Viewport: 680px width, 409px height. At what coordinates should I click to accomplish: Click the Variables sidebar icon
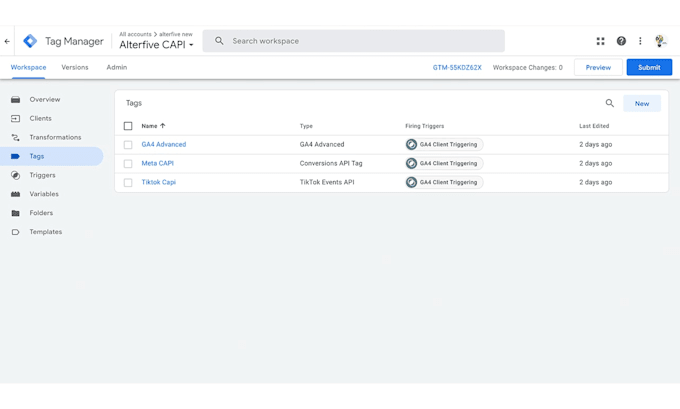pos(16,194)
